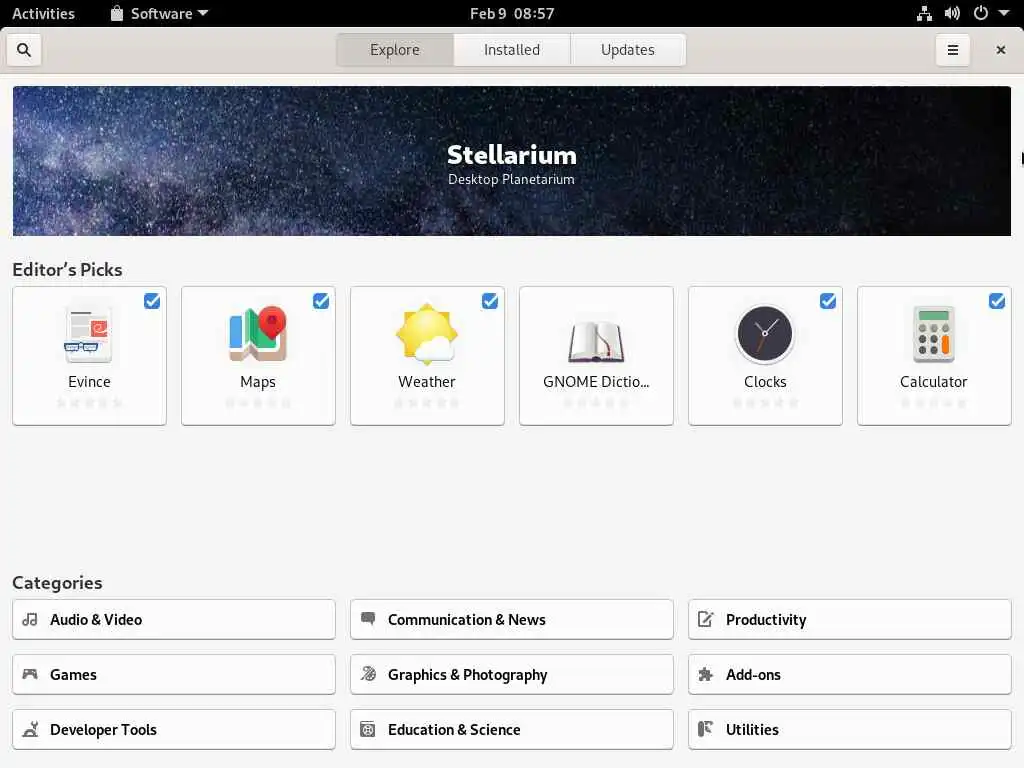Click the Audio & Video music note icon

tap(30, 619)
